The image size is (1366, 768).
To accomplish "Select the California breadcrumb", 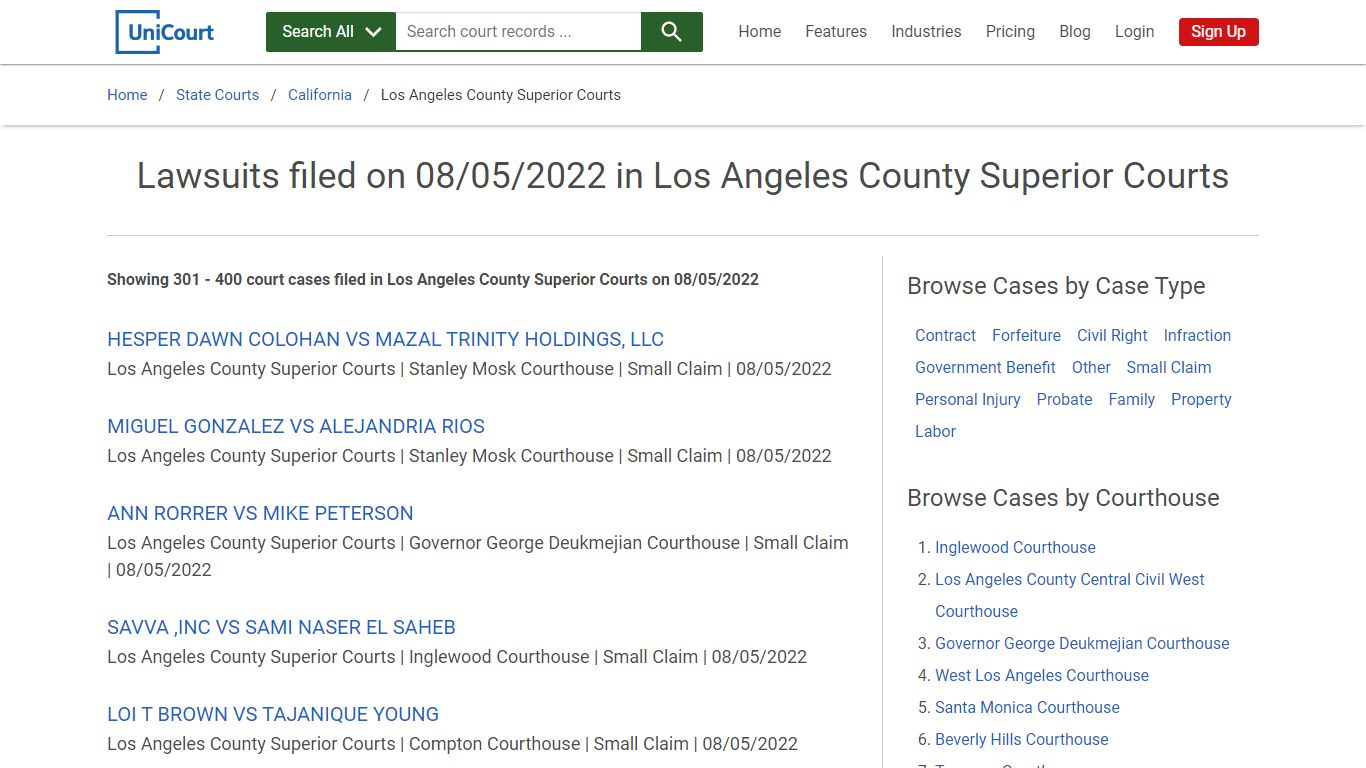I will coord(320,95).
